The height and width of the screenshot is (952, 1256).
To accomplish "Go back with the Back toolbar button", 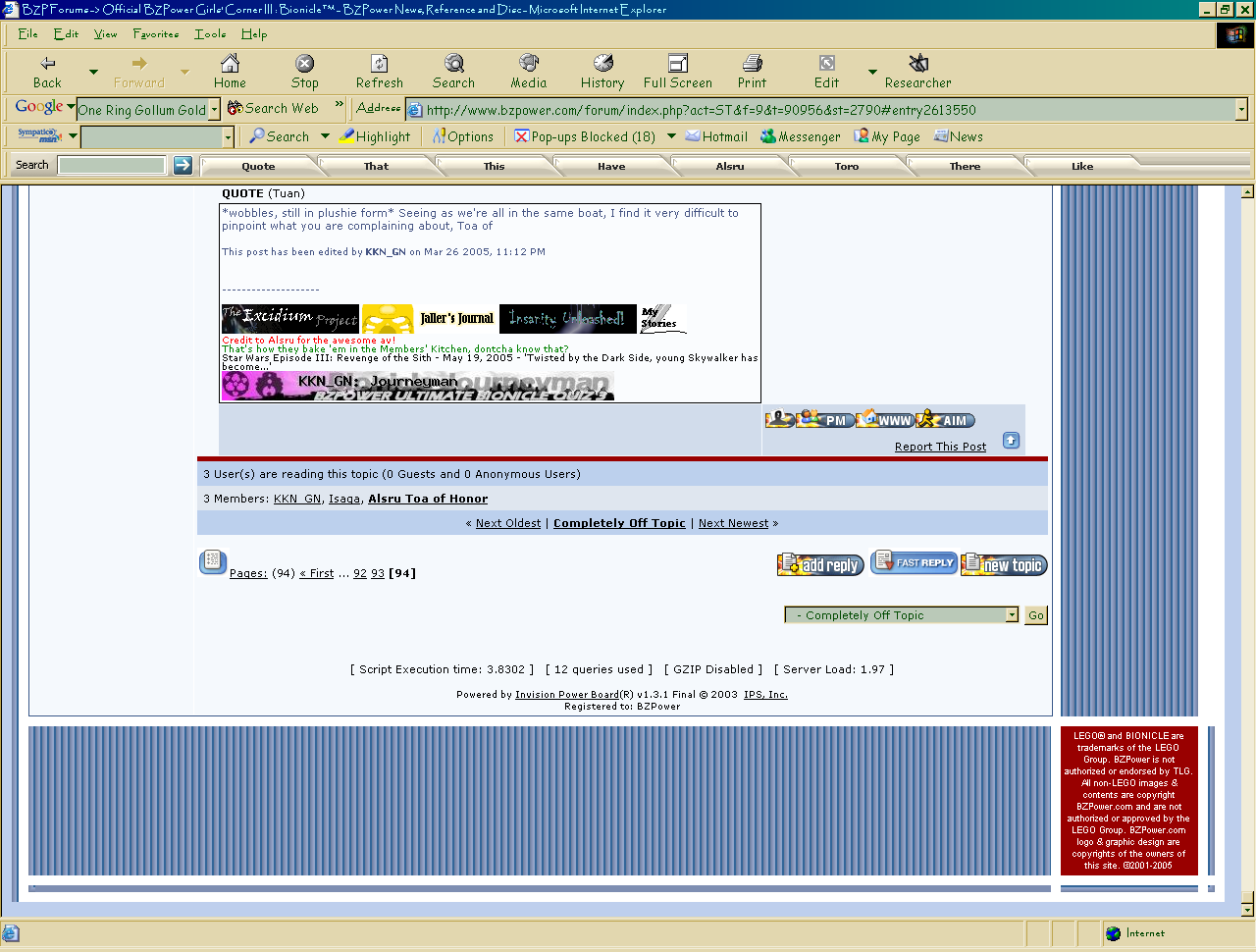I will [47, 72].
